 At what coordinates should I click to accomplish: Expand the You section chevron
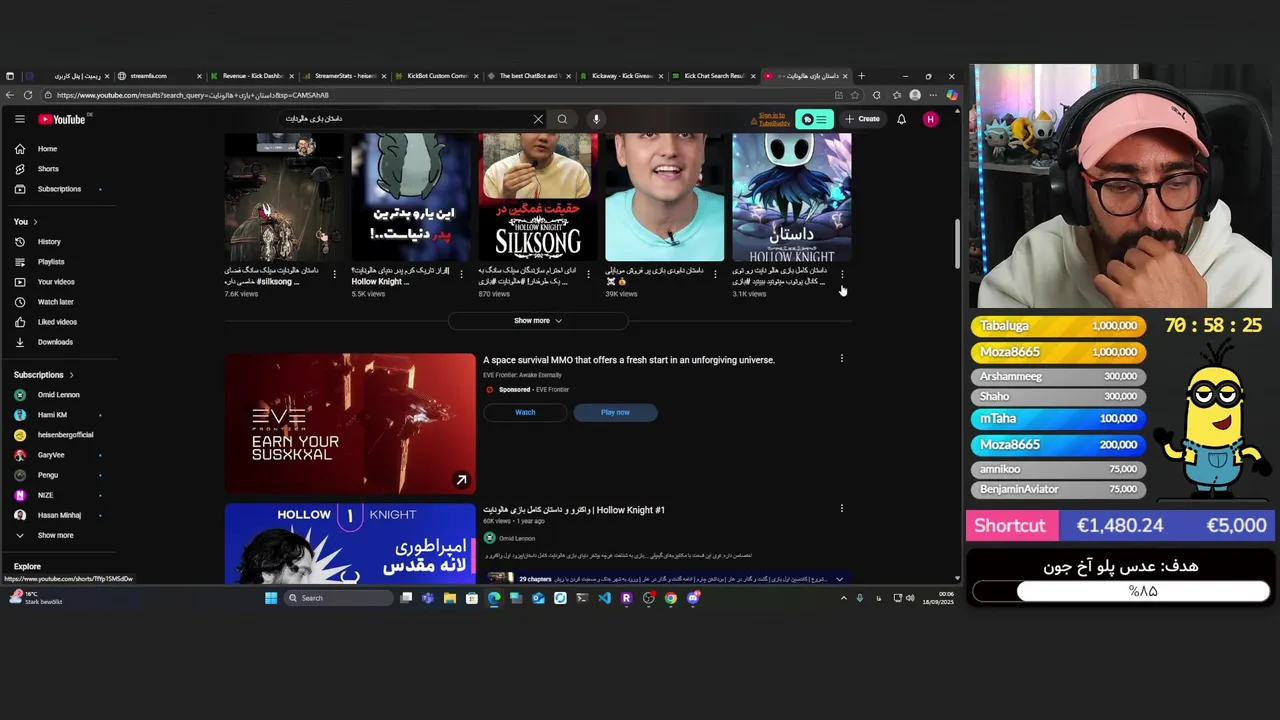click(x=35, y=221)
